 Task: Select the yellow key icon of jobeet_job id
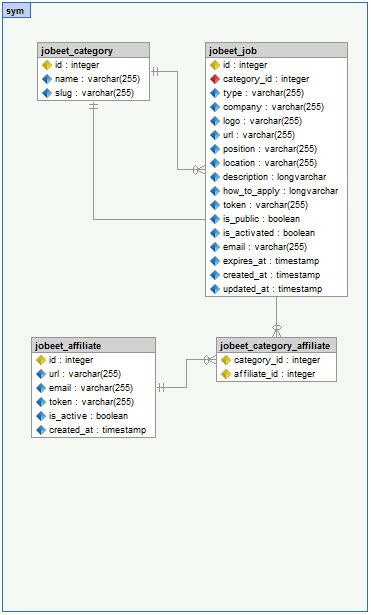(215, 65)
